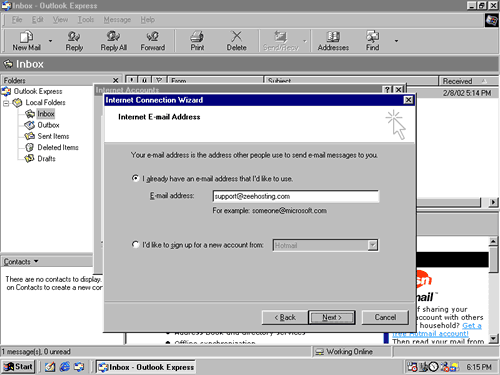Click the Next button in the wizard
The width and height of the screenshot is (500, 375).
click(332, 317)
